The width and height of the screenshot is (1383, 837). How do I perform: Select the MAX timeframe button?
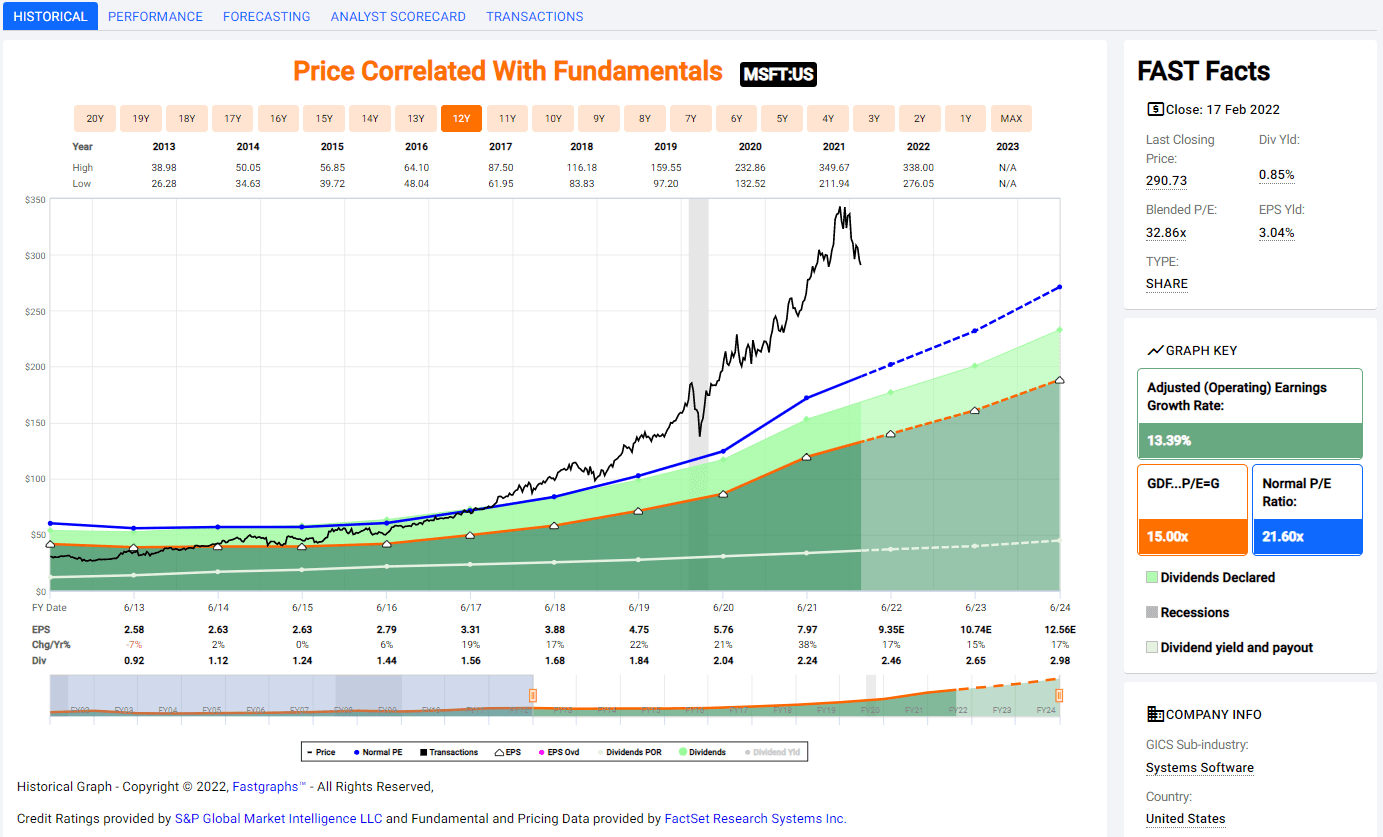pyautogui.click(x=1011, y=118)
